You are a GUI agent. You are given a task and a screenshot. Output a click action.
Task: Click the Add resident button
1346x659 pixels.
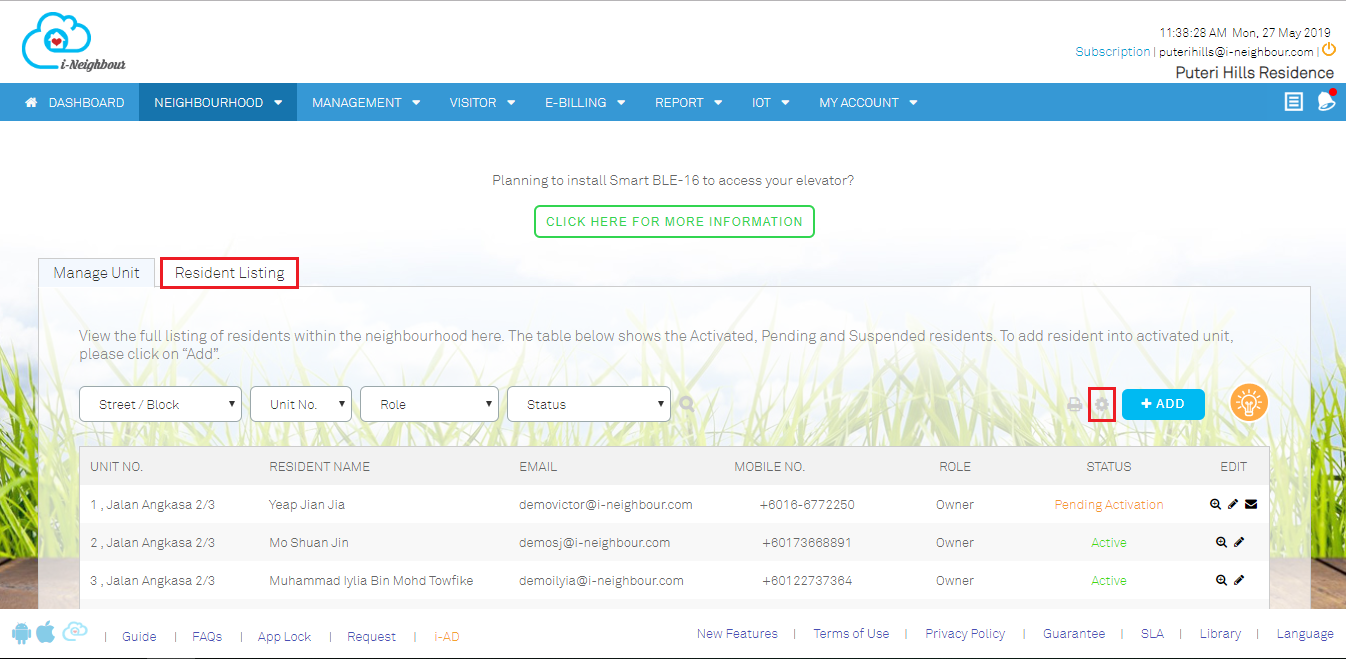coord(1163,404)
